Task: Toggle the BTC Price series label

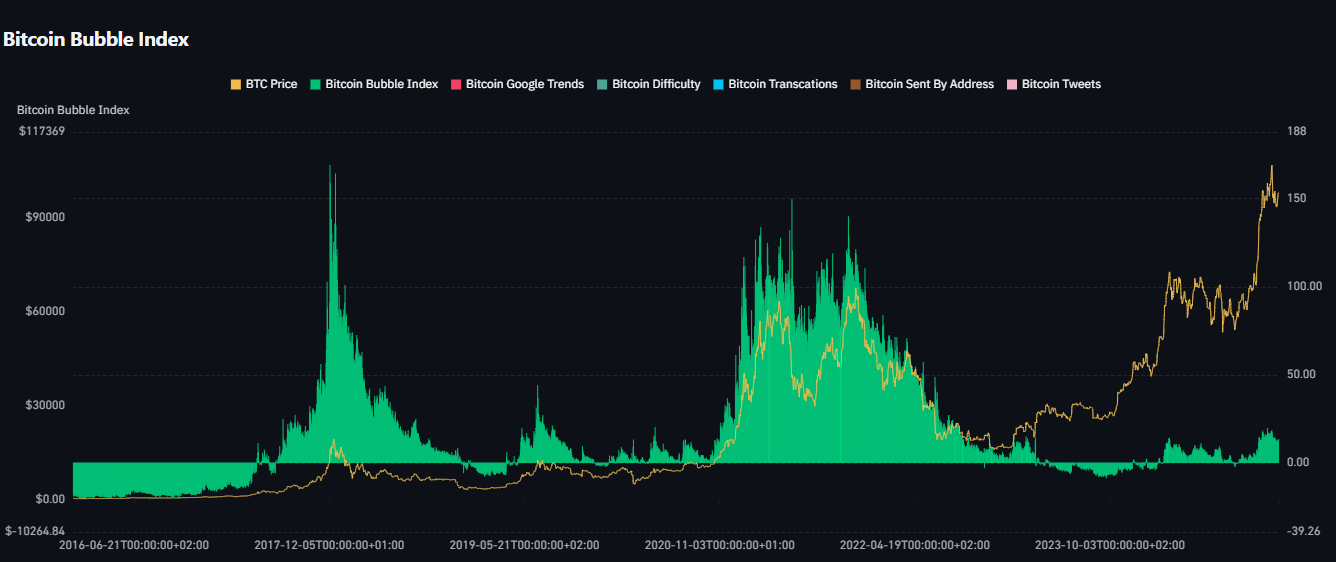Action: click(x=271, y=84)
